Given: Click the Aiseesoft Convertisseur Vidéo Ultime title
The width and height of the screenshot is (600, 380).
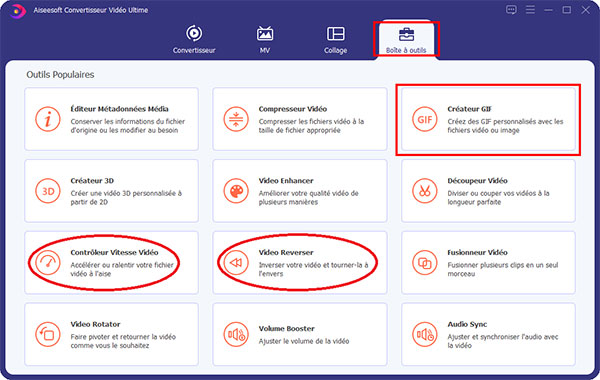Looking at the screenshot, I should click(x=91, y=10).
